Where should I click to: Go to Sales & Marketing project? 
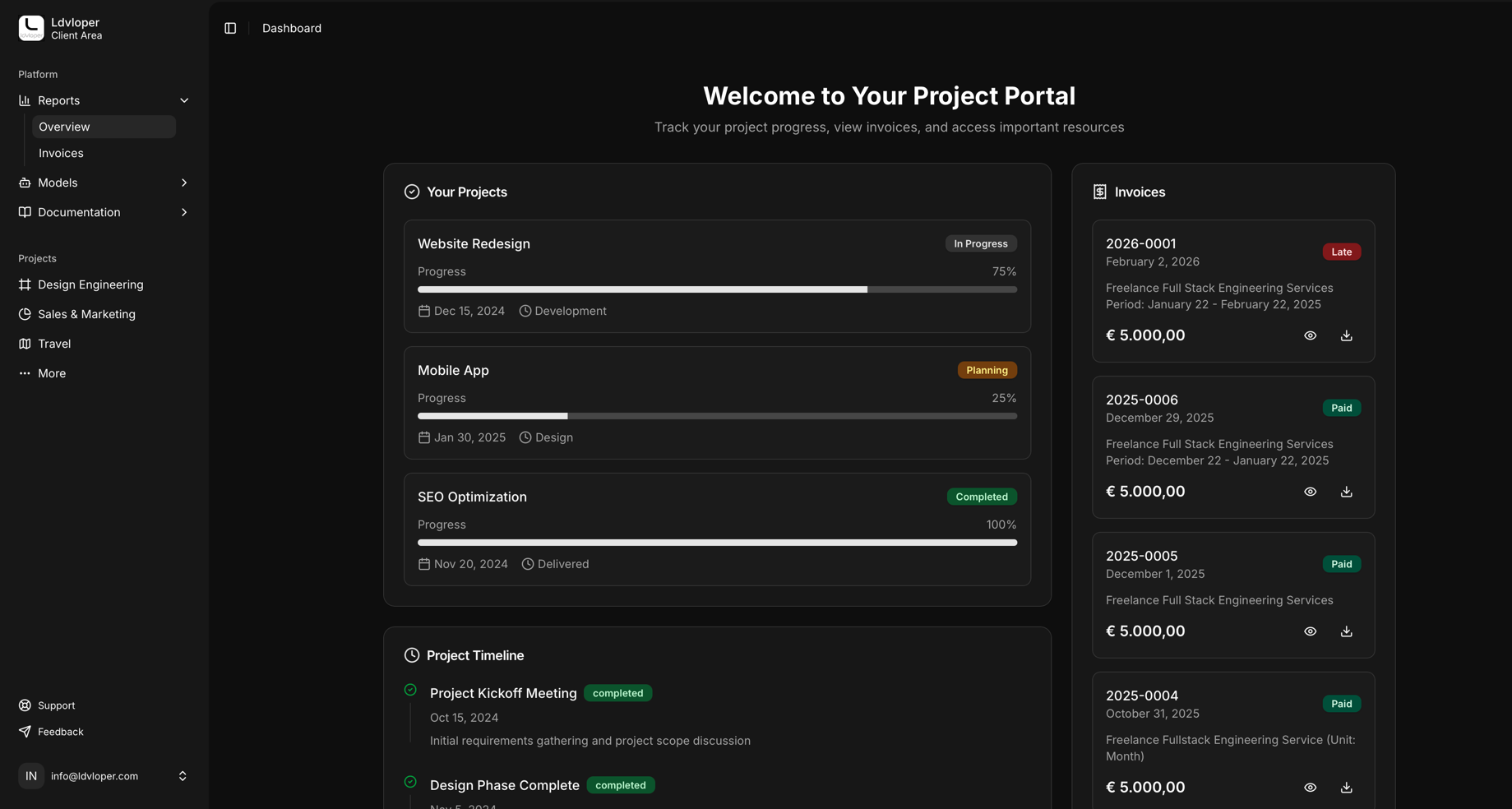click(x=86, y=314)
